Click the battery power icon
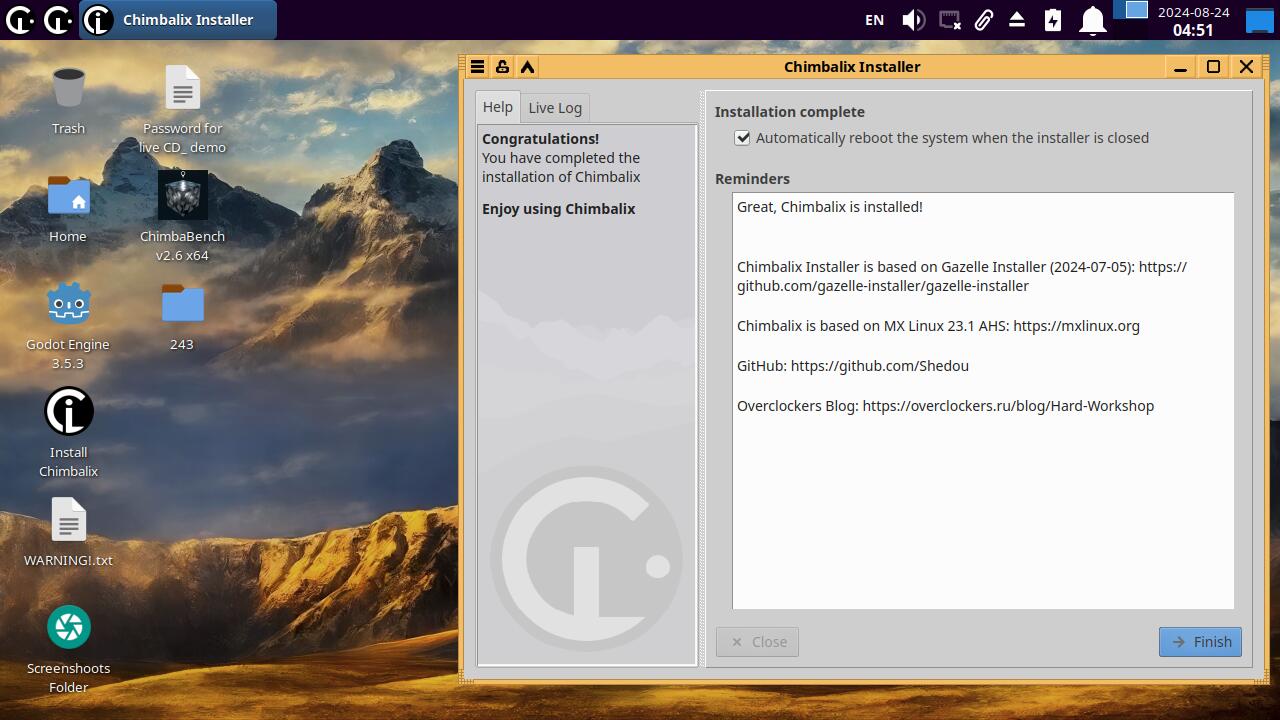 [x=1053, y=20]
